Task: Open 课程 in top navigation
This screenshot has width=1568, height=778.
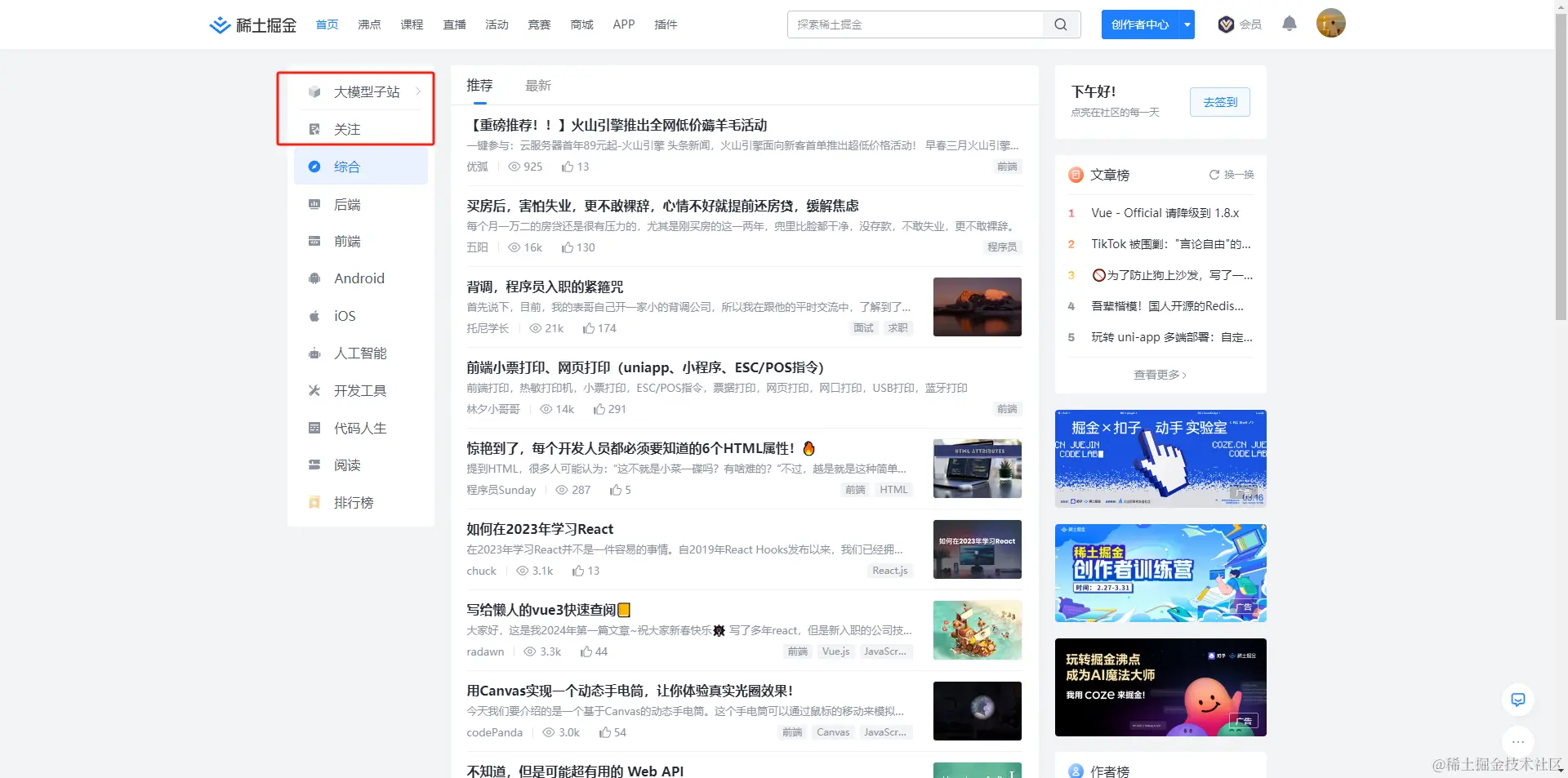Action: (412, 24)
